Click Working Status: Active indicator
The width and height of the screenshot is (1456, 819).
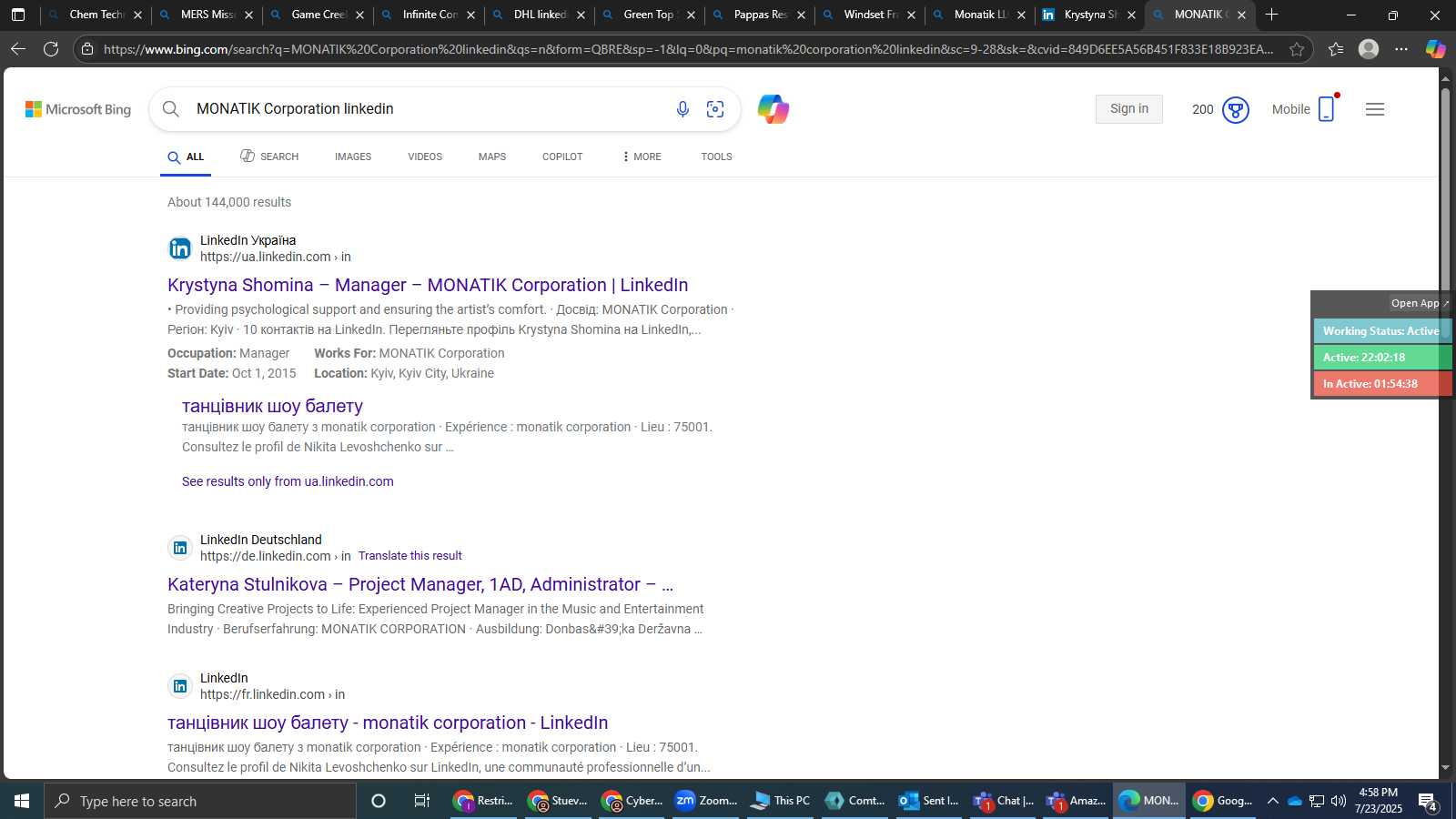pyautogui.click(x=1381, y=331)
